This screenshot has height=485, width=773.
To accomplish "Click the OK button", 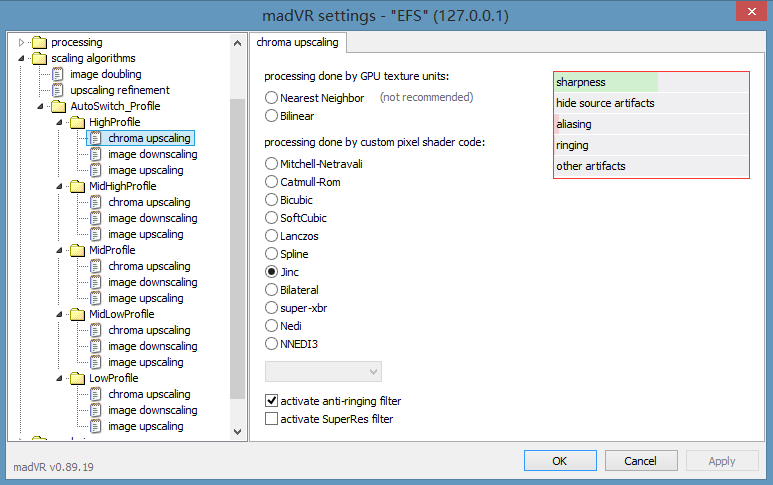I will (560, 461).
